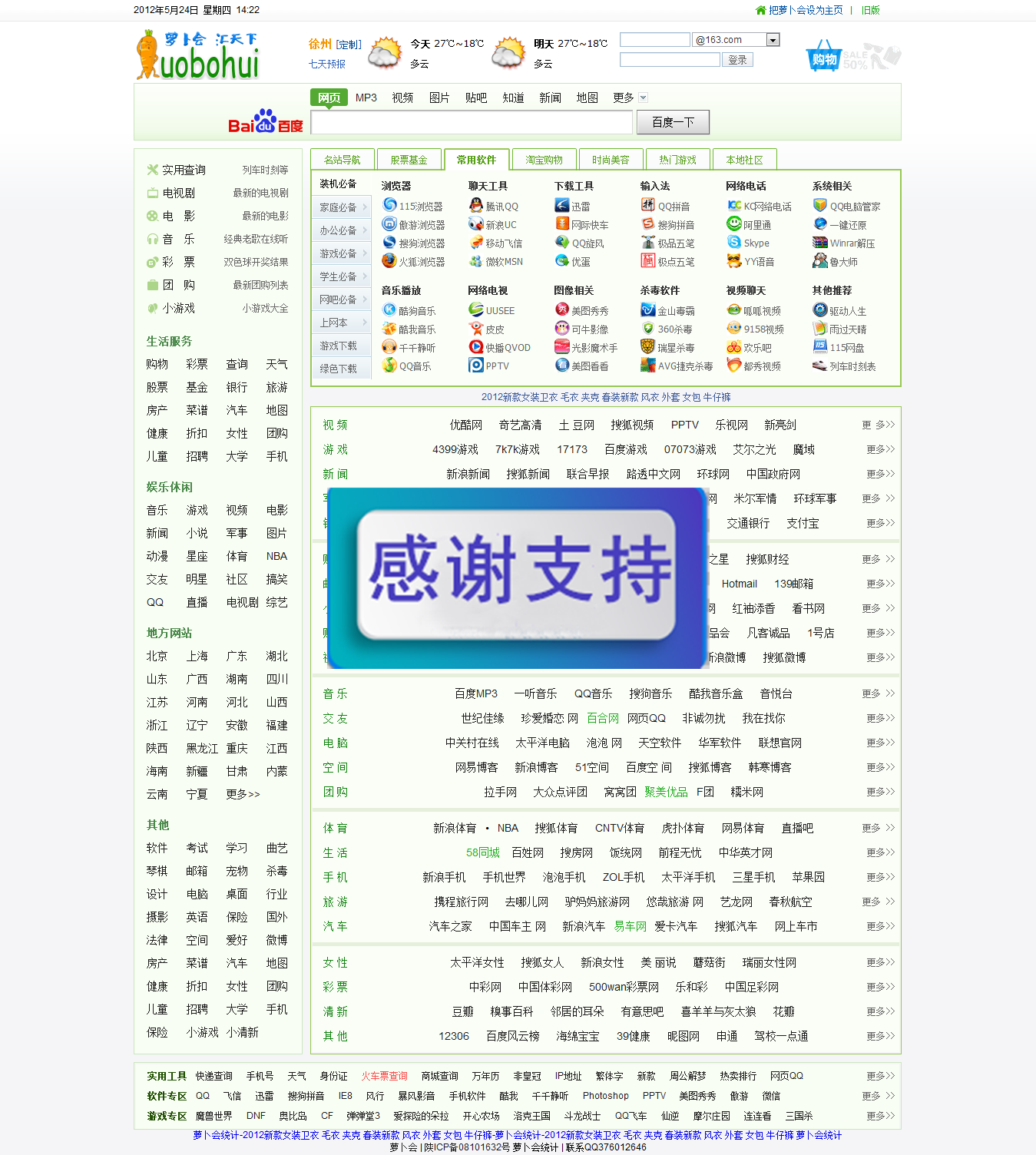This screenshot has width=1036, height=1155.
Task: Expand the 更多 dropdown in Baidu tabs
Action: click(x=644, y=98)
